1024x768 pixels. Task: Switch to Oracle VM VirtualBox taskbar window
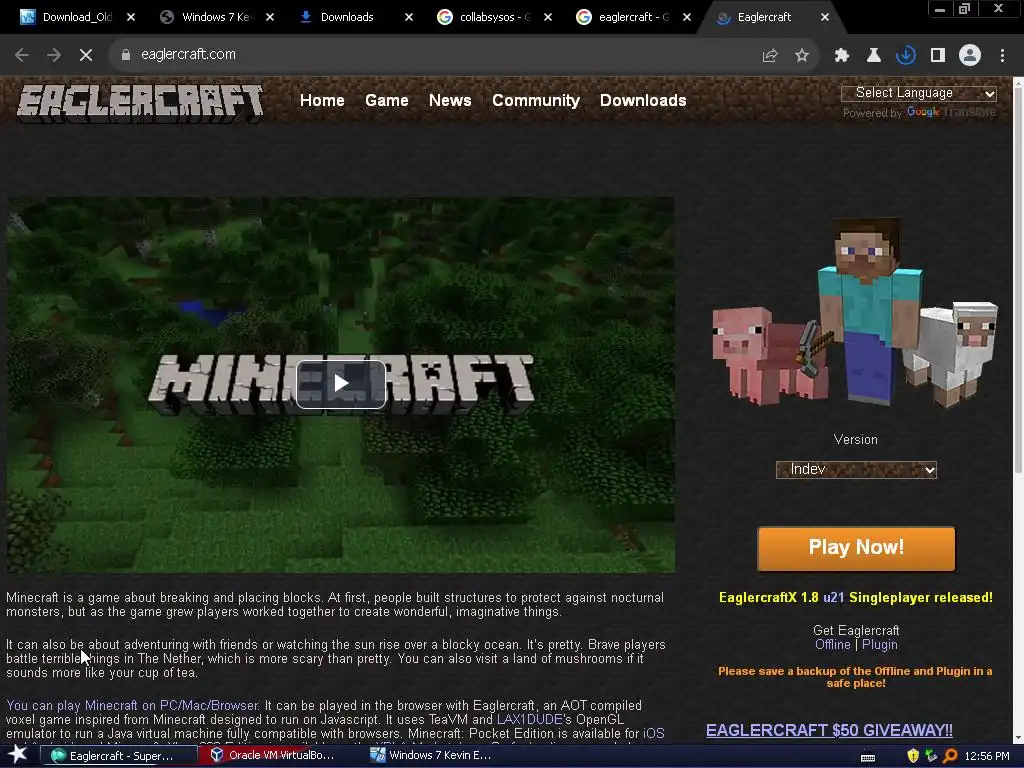280,756
